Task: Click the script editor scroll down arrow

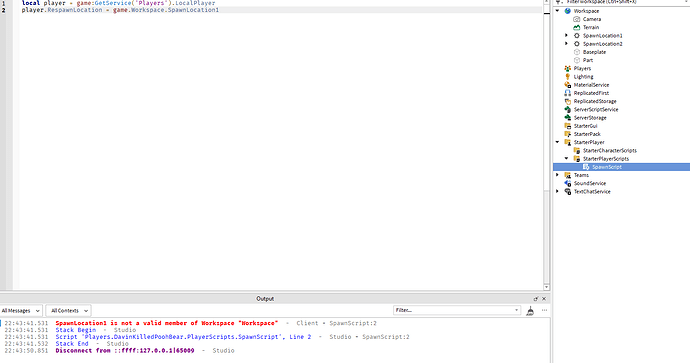Action: coord(547,287)
